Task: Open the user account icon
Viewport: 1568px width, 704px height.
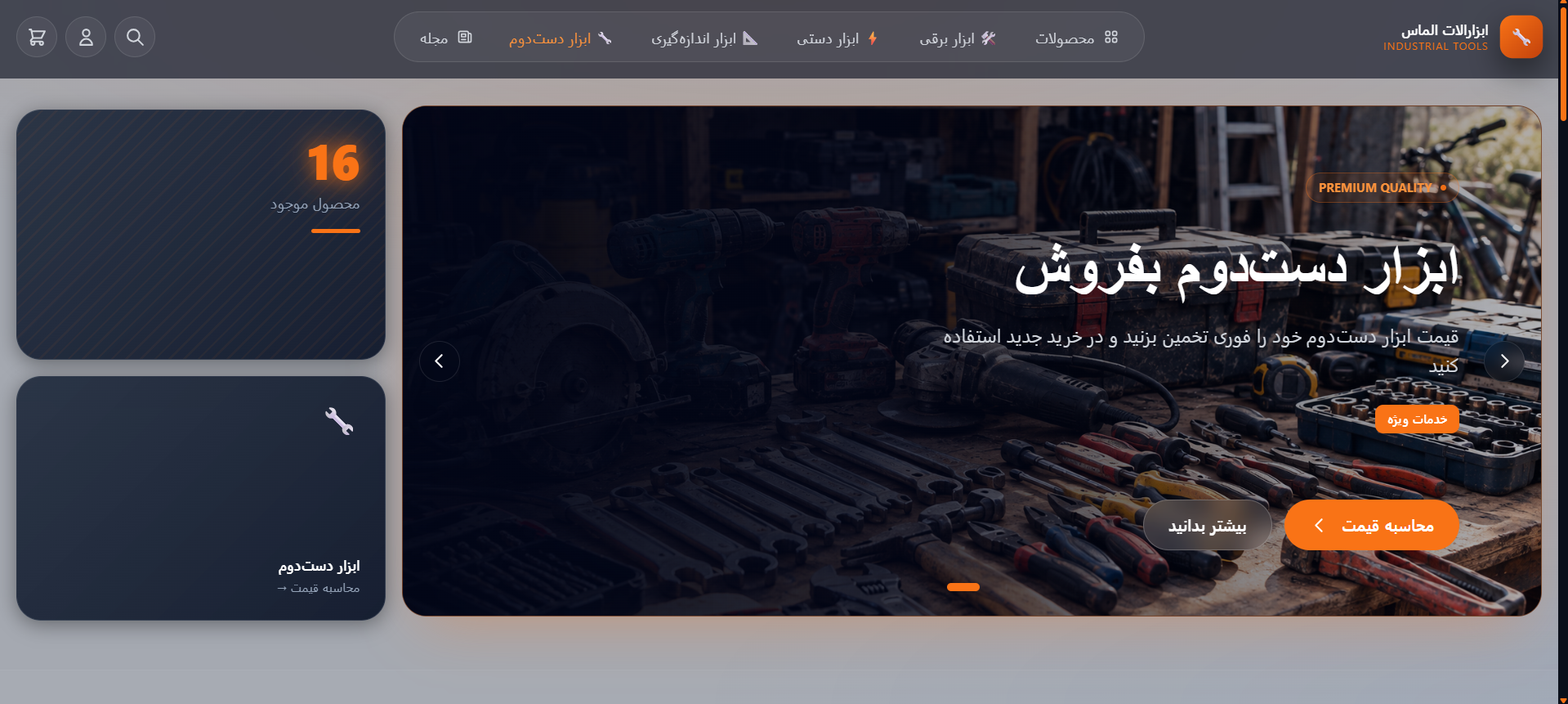Action: click(86, 37)
